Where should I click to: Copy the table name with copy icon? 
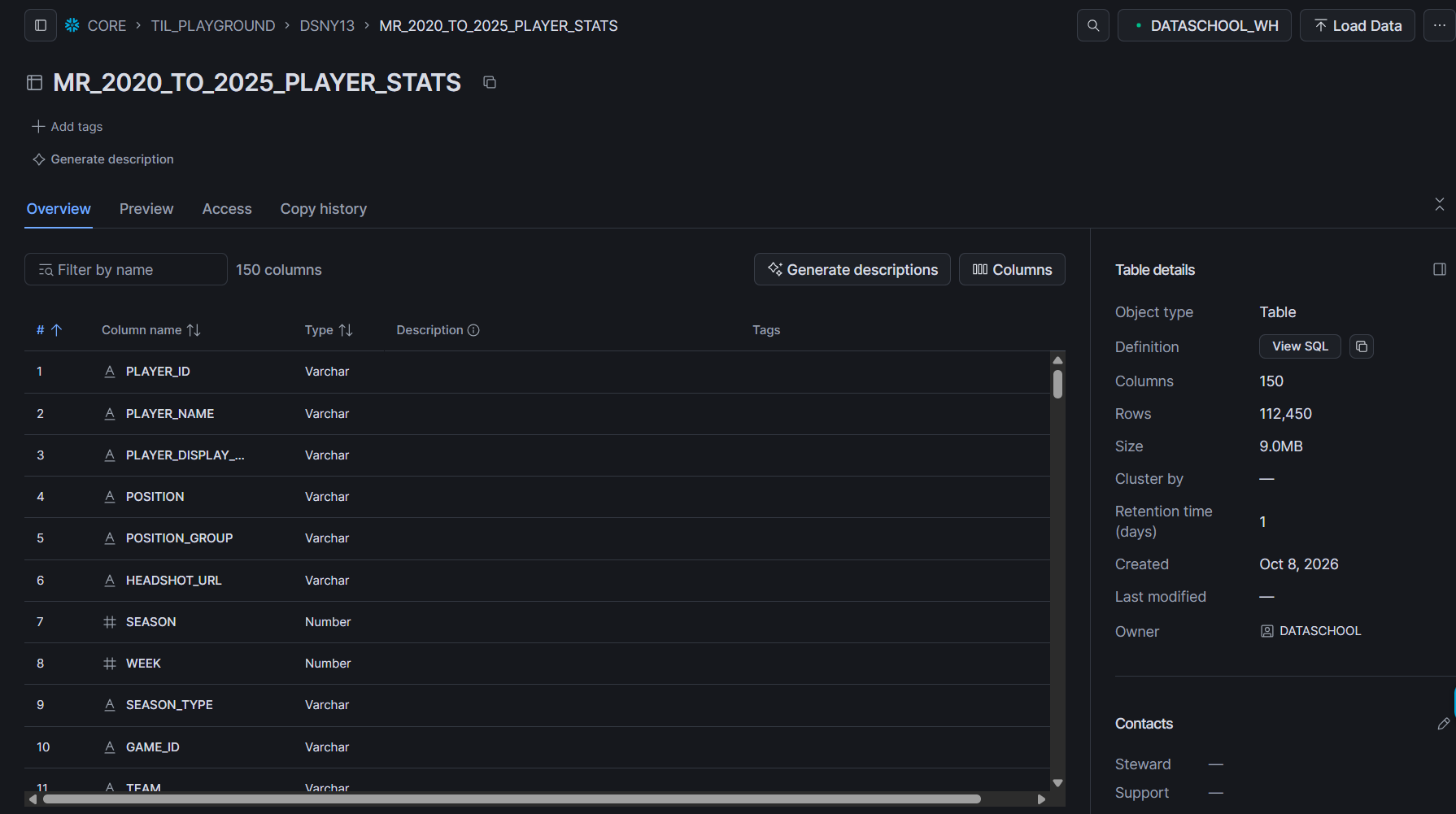tap(490, 82)
